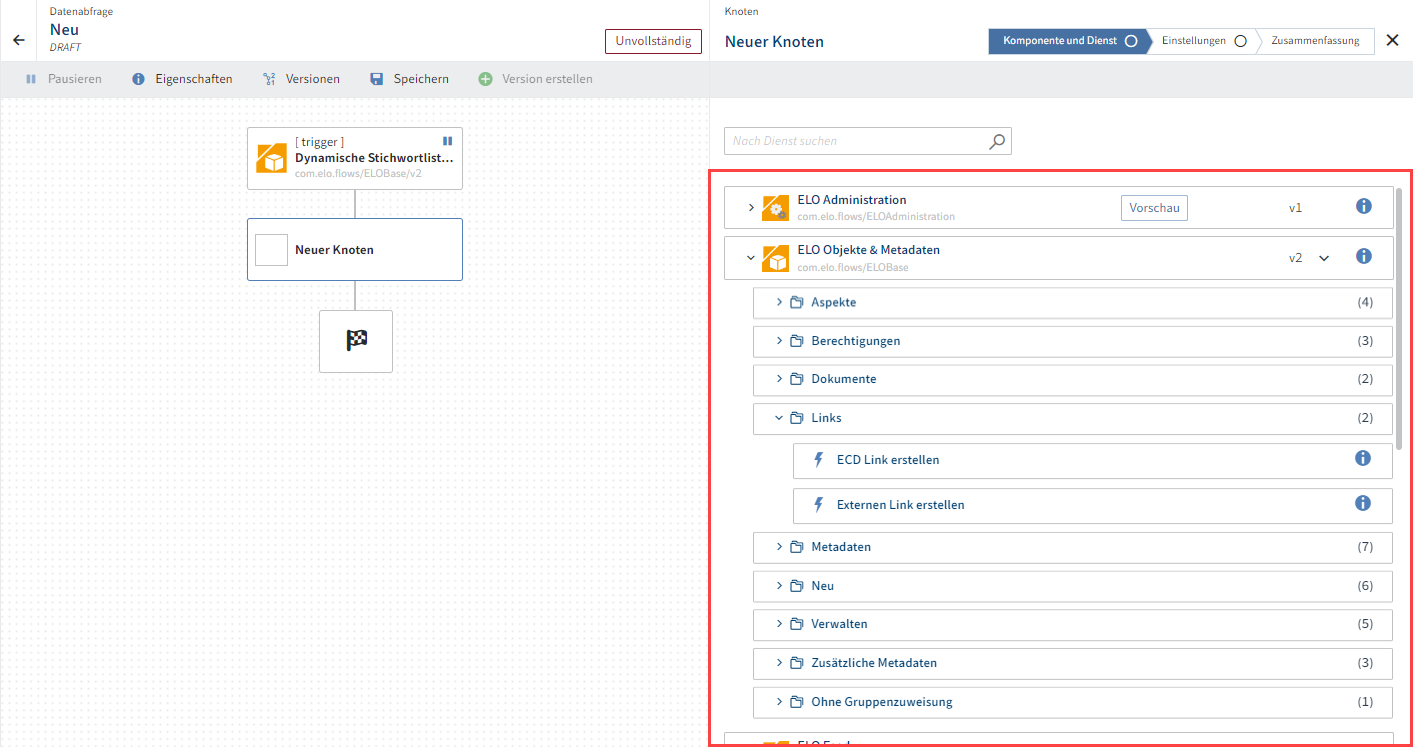The height and width of the screenshot is (747, 1413).
Task: Open the v2 version dropdown
Action: coord(1324,258)
